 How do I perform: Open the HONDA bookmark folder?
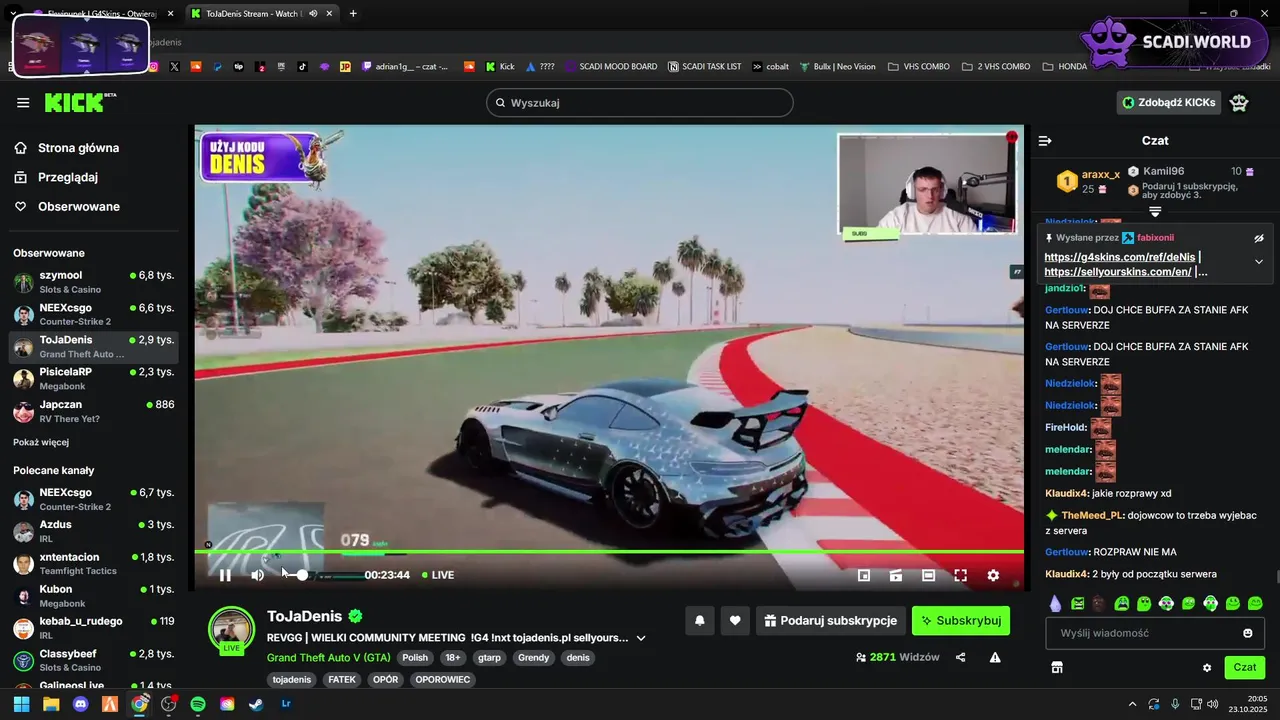(1065, 66)
